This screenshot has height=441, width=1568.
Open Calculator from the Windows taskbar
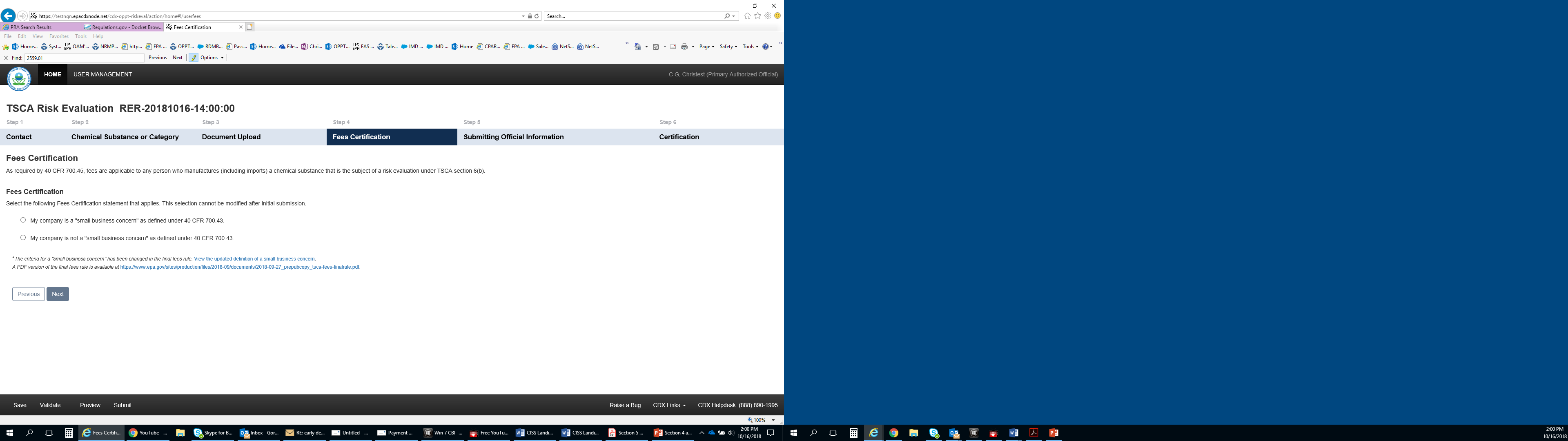click(x=69, y=433)
